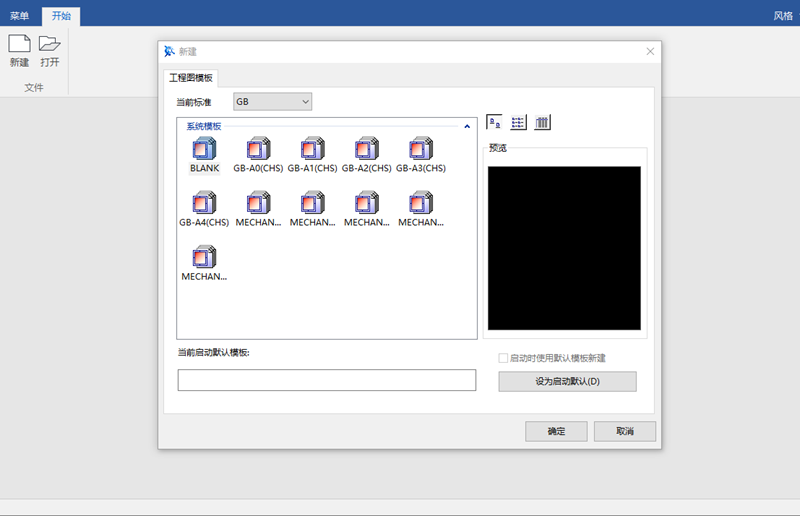Switch template list to list view
The width and height of the screenshot is (800, 516).
tap(518, 122)
